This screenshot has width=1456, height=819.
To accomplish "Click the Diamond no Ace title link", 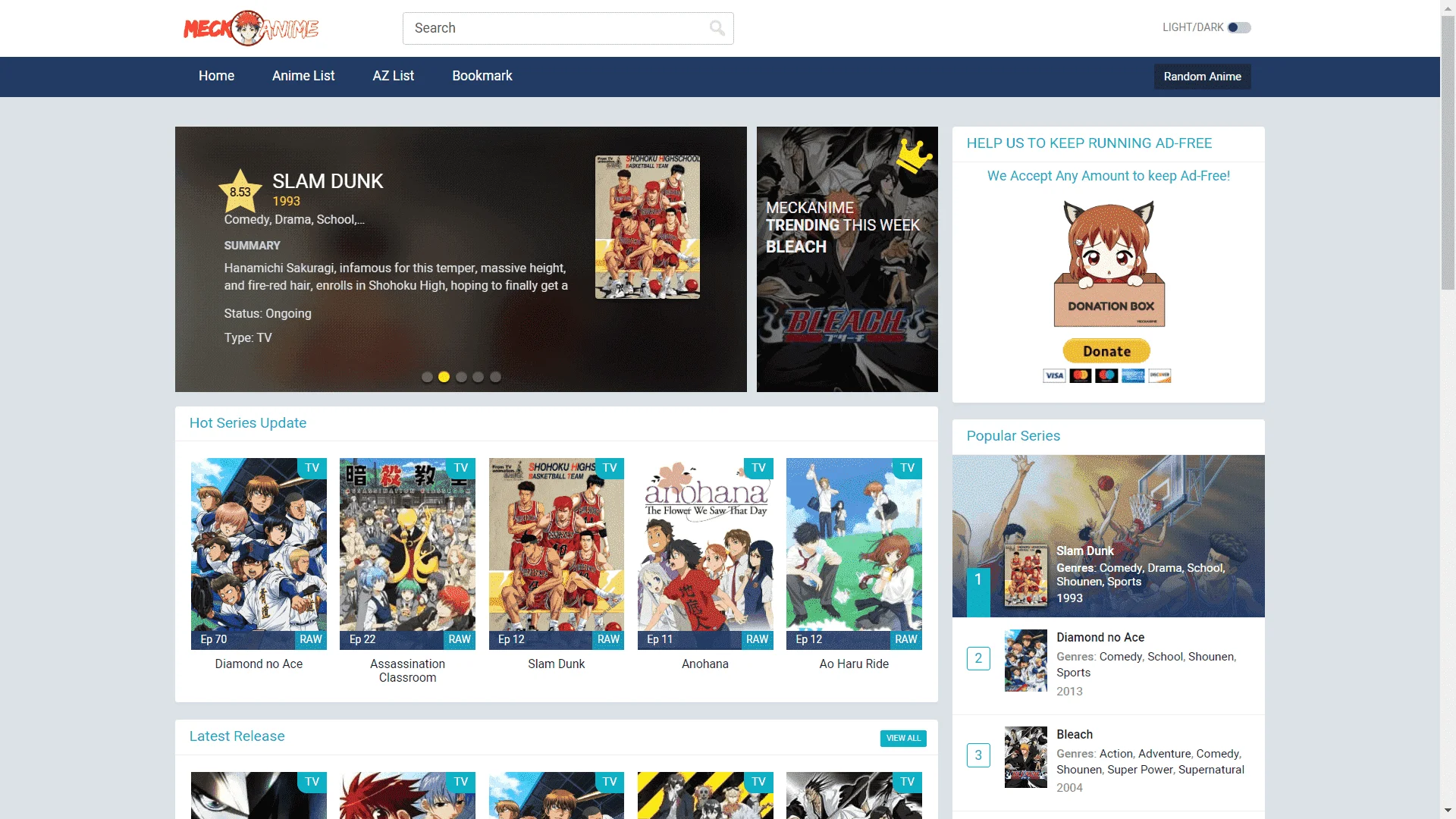I will tap(259, 664).
